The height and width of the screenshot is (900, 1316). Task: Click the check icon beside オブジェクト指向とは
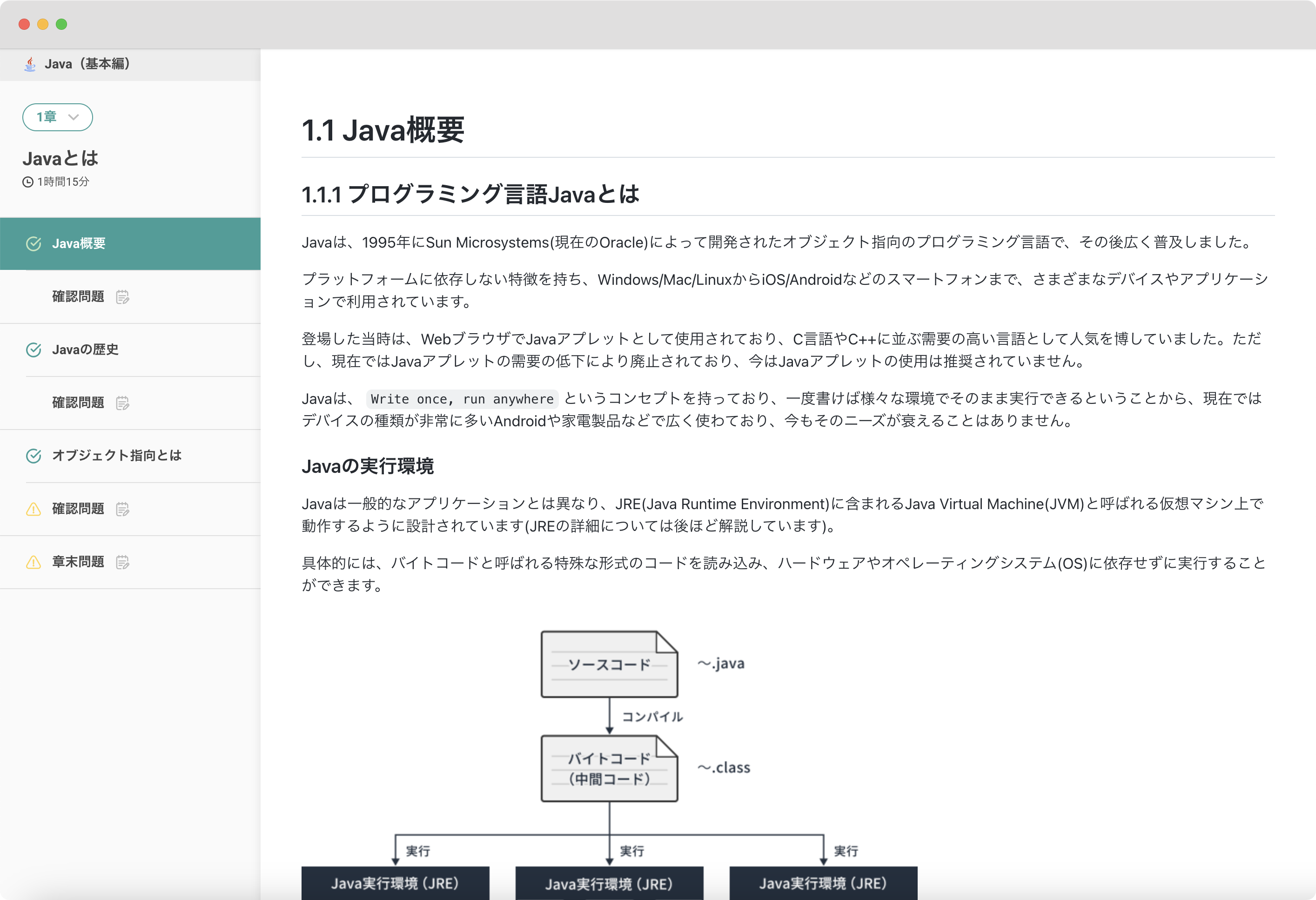[34, 456]
